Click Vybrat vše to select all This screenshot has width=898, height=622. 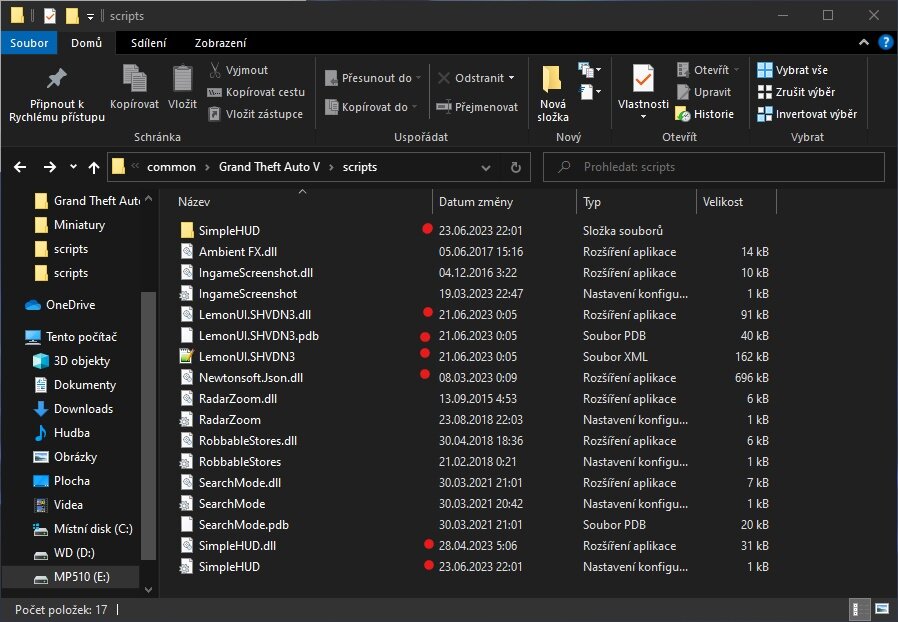(793, 70)
